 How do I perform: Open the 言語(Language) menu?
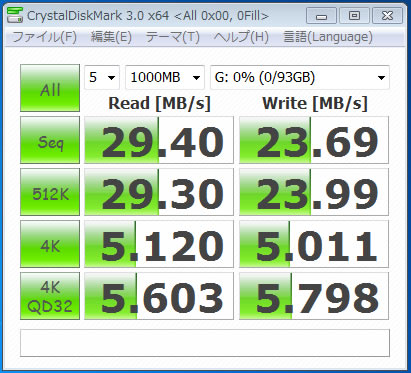pyautogui.click(x=328, y=37)
